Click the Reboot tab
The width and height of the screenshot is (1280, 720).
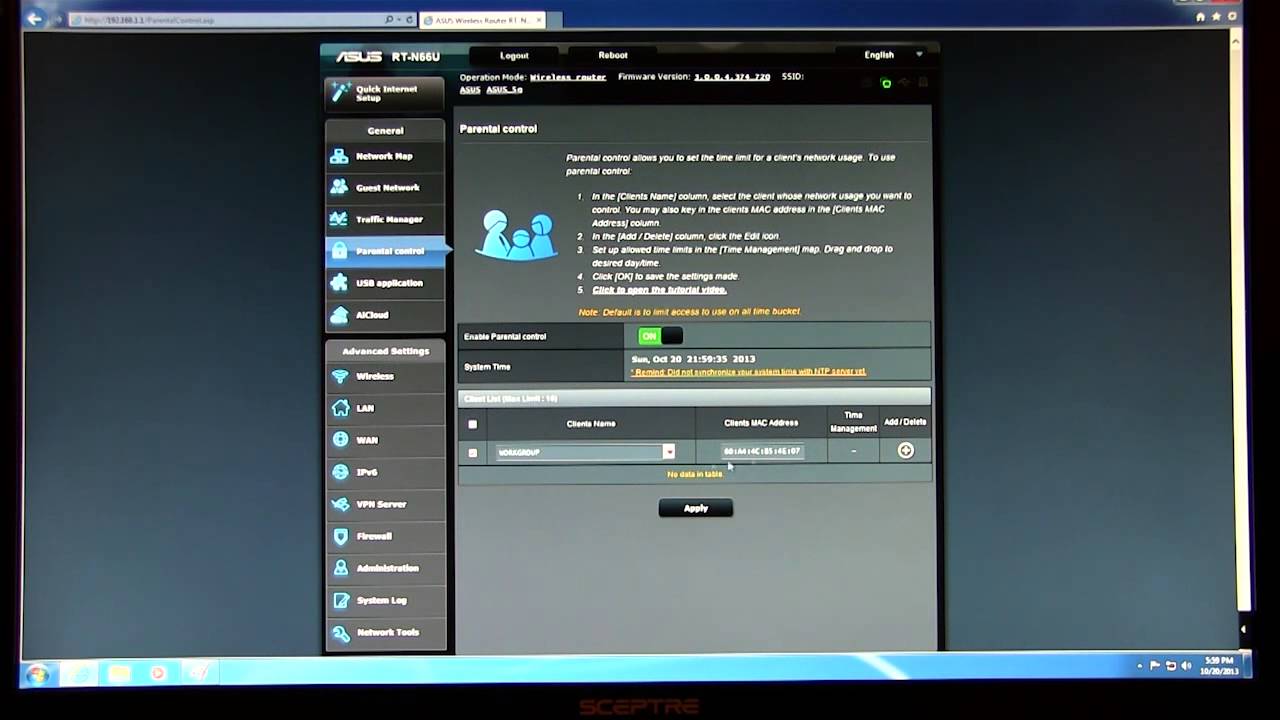[x=613, y=55]
